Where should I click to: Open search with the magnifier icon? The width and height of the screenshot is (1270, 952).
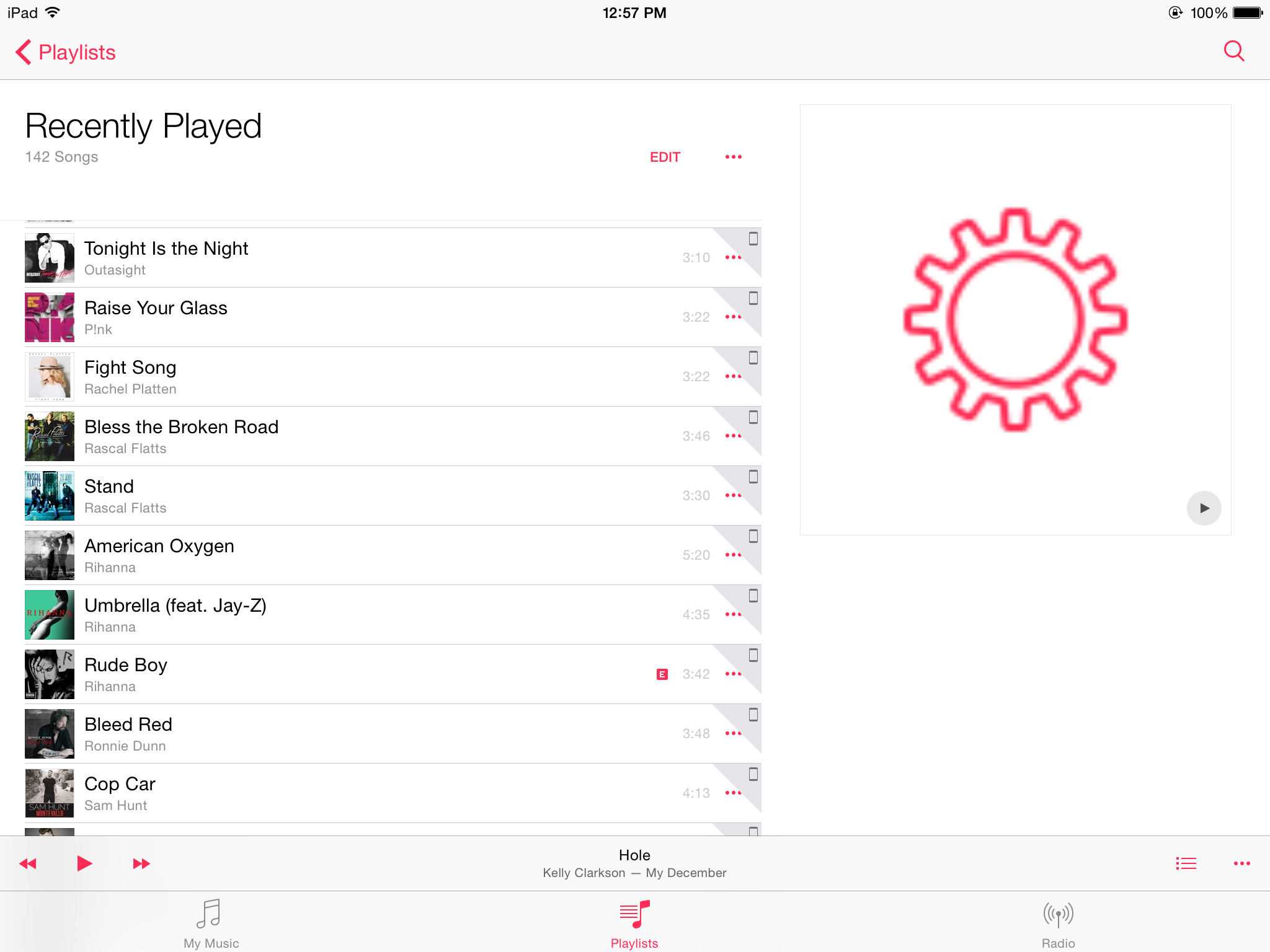(1233, 51)
